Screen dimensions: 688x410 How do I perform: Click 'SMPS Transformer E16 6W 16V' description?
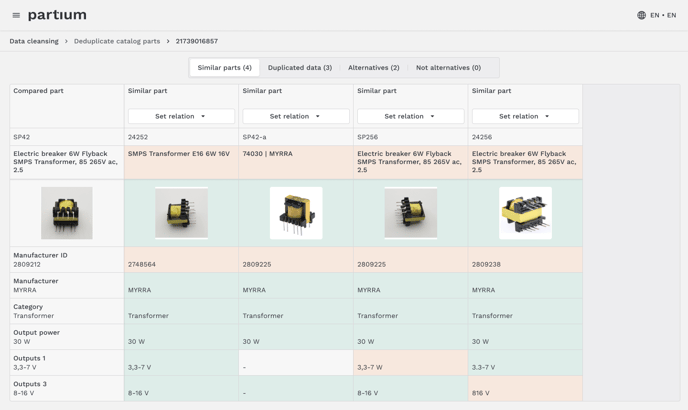(179, 154)
